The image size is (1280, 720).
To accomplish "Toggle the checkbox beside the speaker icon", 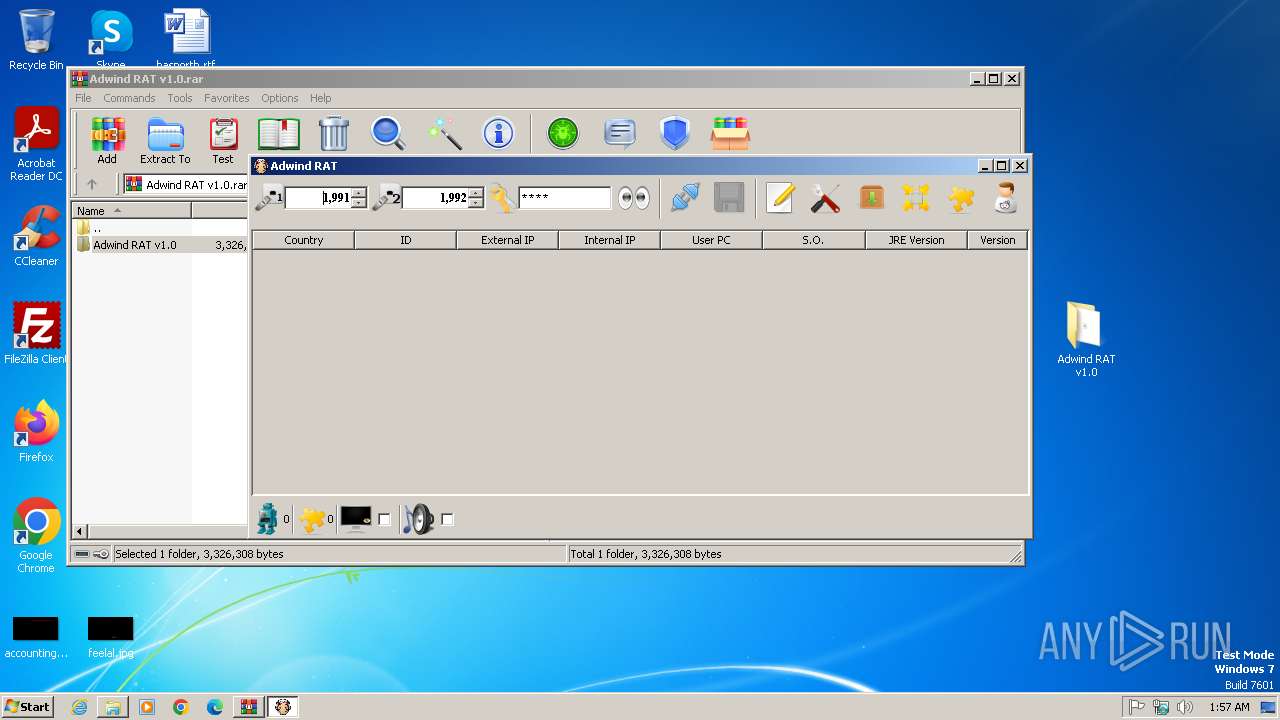I will pyautogui.click(x=447, y=519).
